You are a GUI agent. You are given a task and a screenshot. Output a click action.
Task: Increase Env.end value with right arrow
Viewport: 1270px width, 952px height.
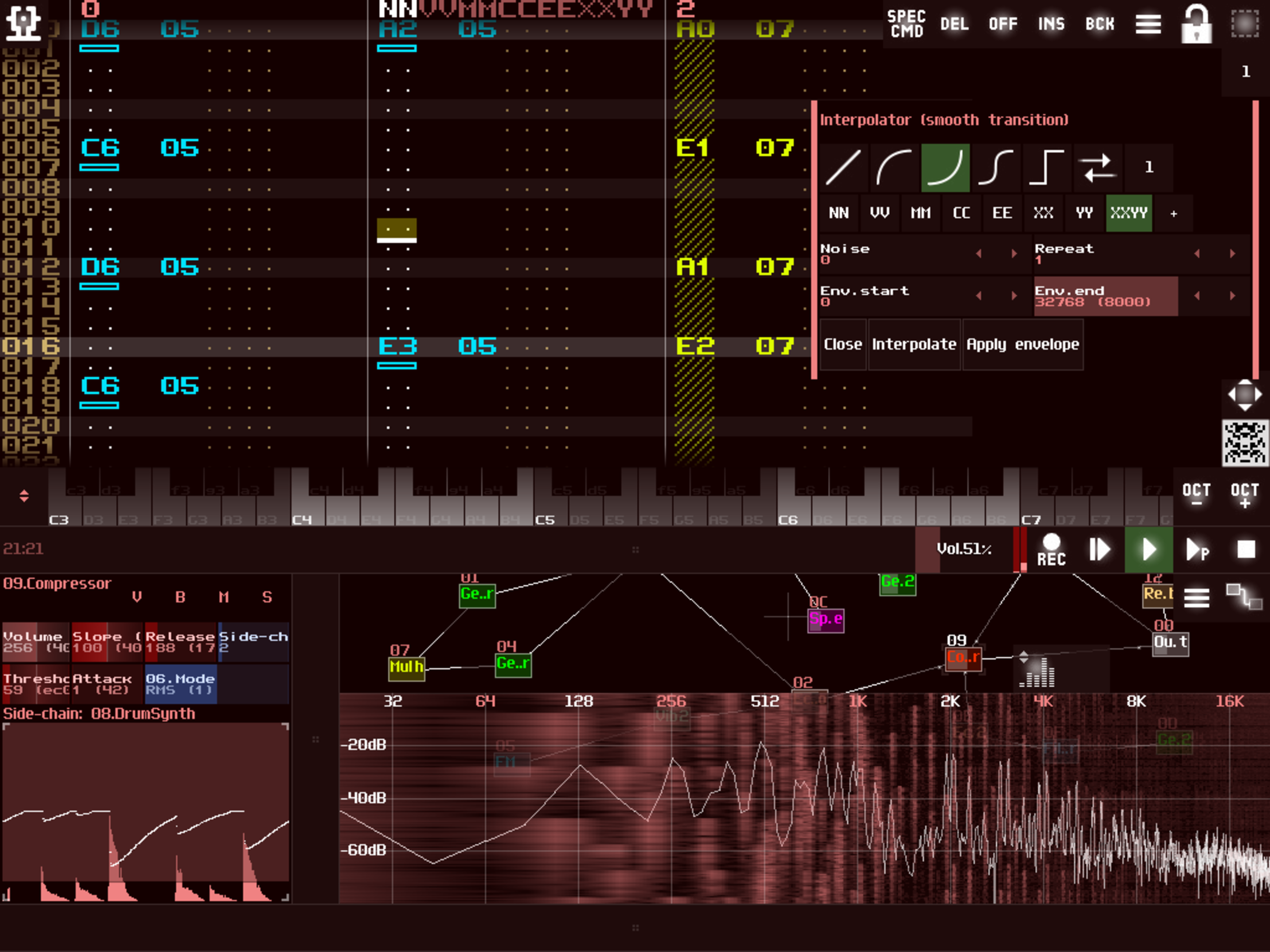click(1232, 296)
